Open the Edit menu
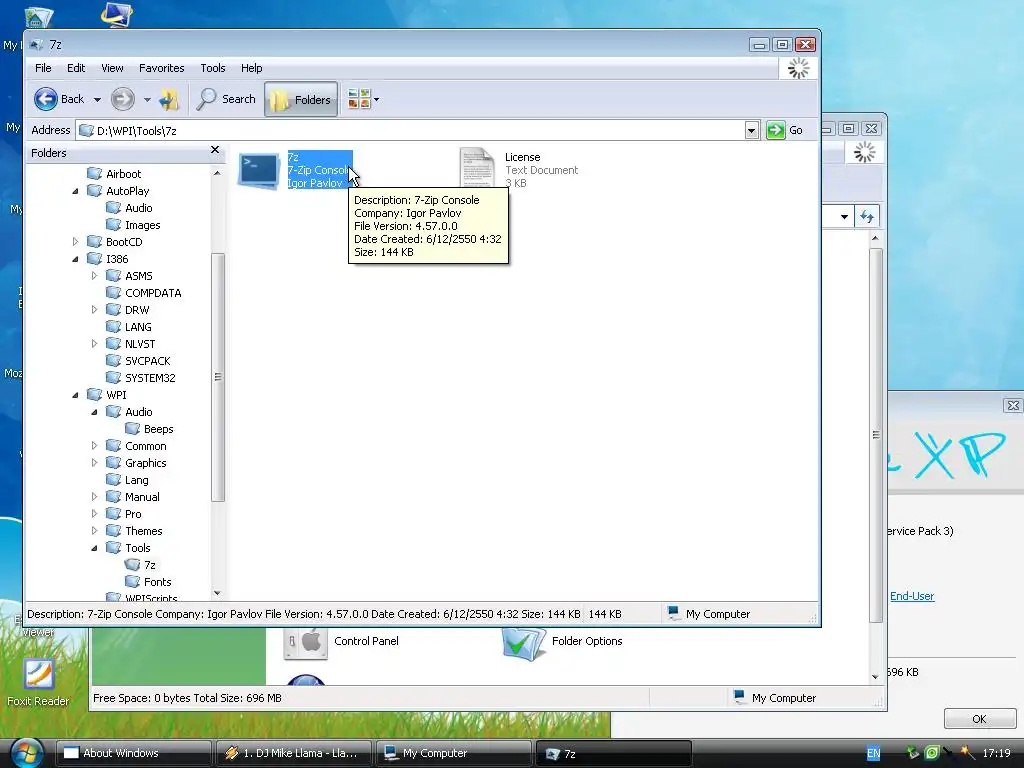The width and height of the screenshot is (1024, 768). (76, 68)
